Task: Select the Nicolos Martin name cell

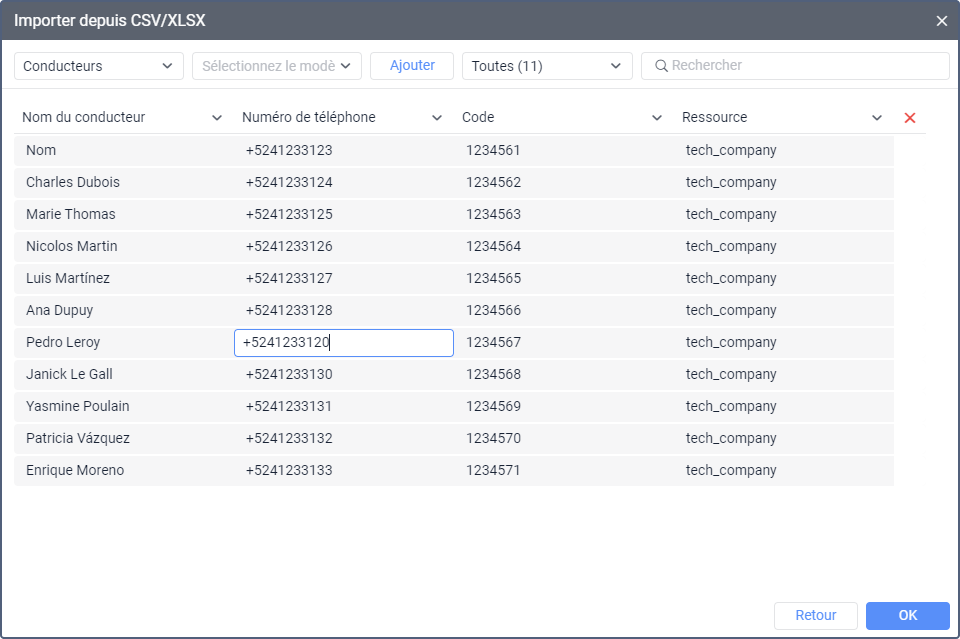Action: pyautogui.click(x=72, y=246)
